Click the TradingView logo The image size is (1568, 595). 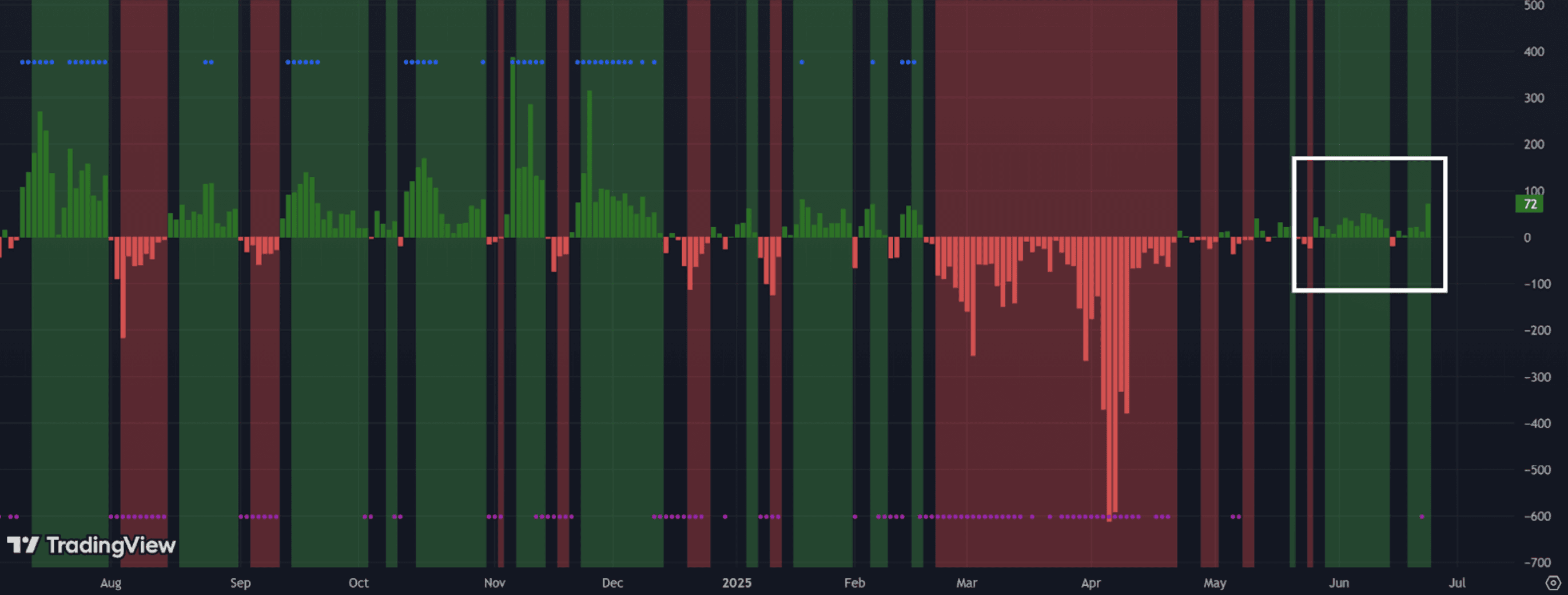91,545
